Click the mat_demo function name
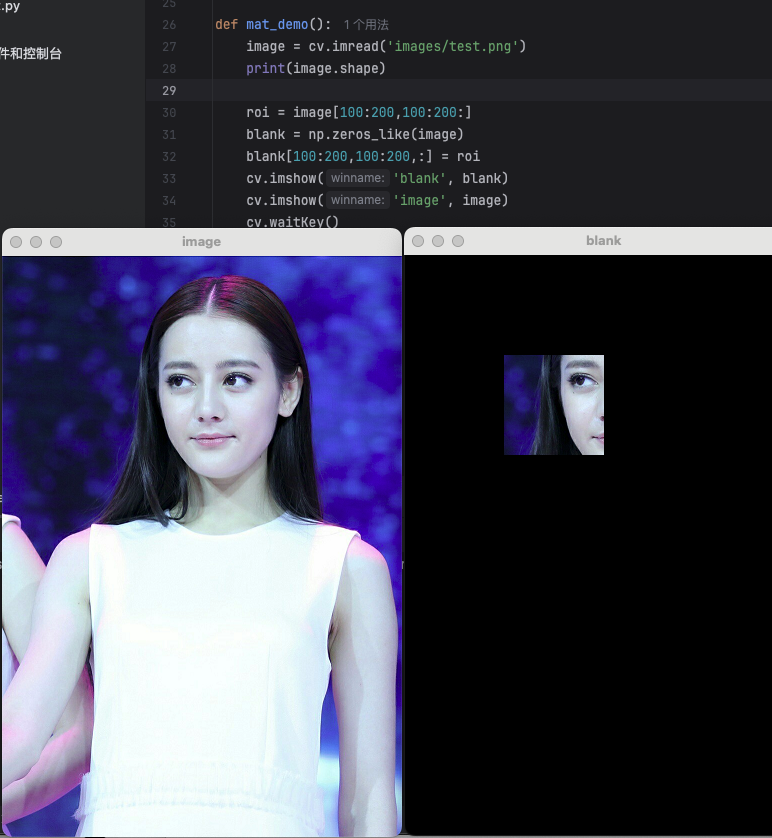Image resolution: width=772 pixels, height=838 pixels. pyautogui.click(x=277, y=25)
